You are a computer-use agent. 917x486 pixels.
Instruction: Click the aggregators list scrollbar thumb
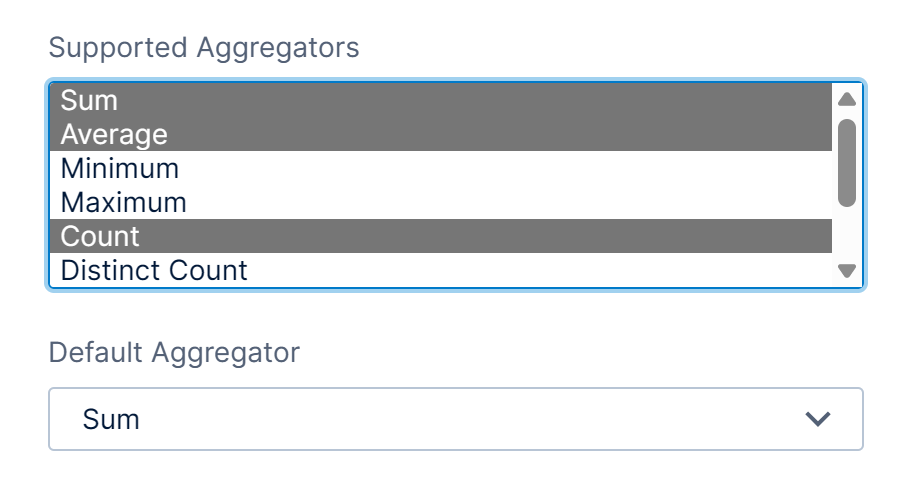click(x=846, y=162)
